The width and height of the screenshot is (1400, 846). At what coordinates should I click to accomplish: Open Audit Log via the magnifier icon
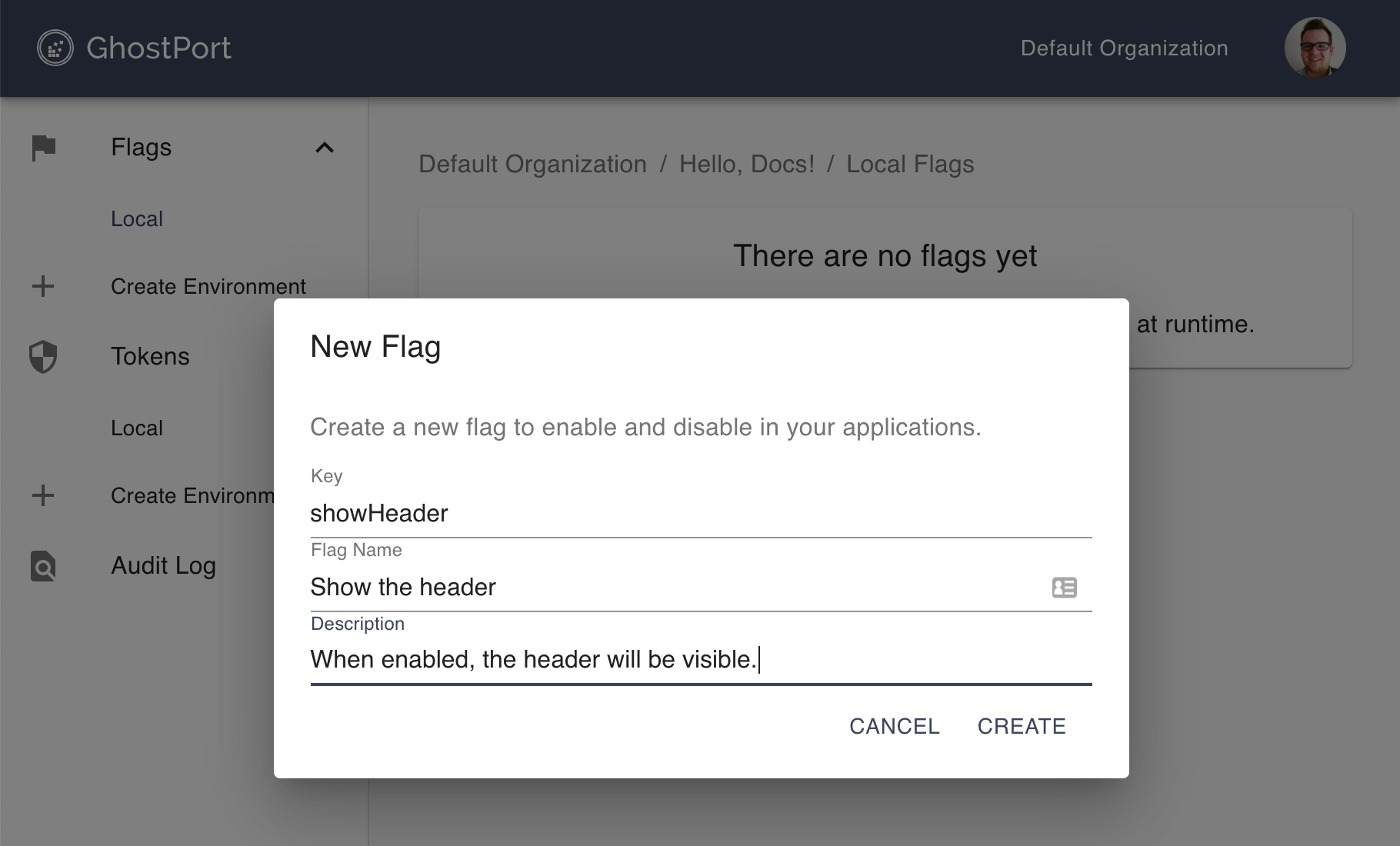coord(43,566)
